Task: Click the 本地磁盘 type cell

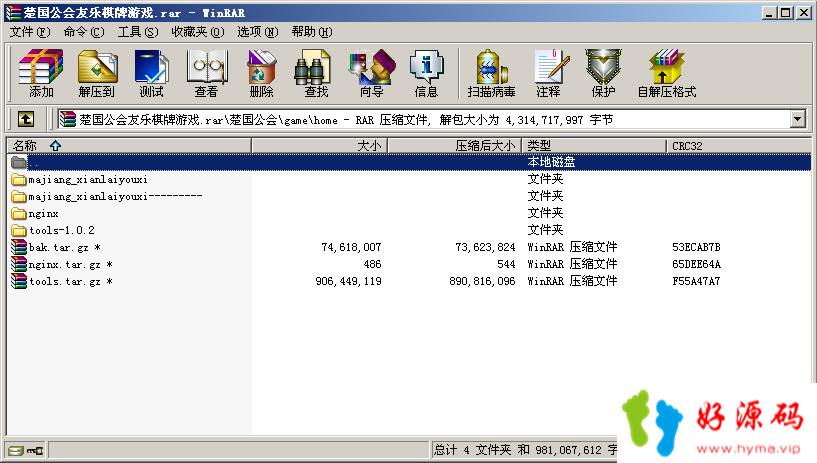Action: (551, 162)
